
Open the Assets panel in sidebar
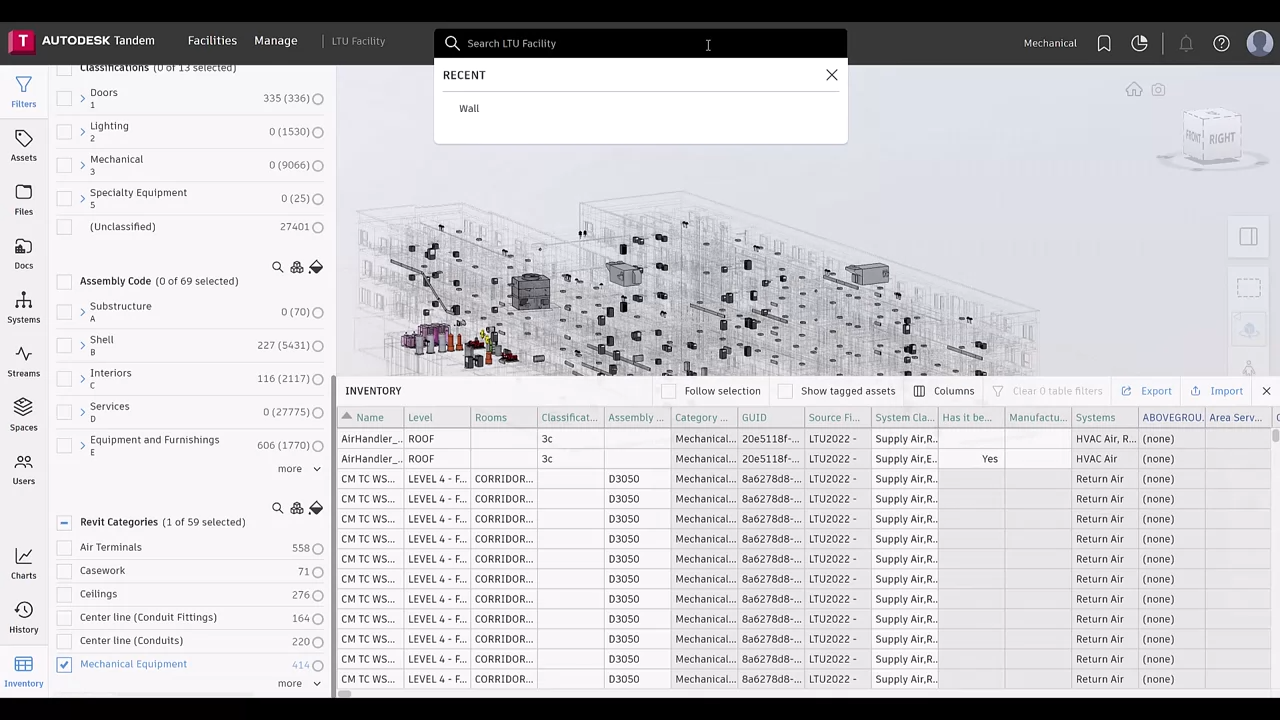click(x=23, y=145)
